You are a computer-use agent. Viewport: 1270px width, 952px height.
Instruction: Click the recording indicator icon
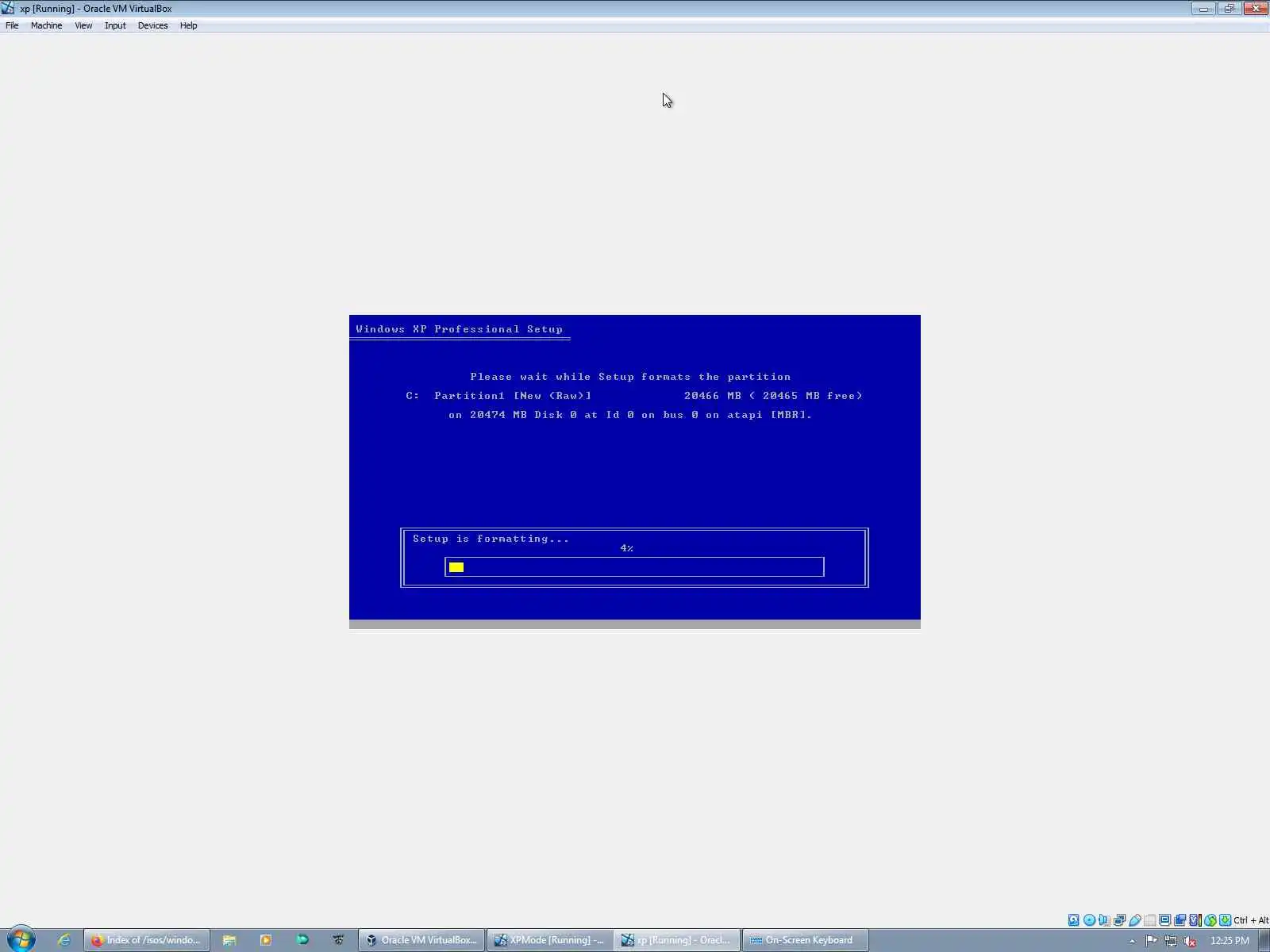tap(1180, 920)
